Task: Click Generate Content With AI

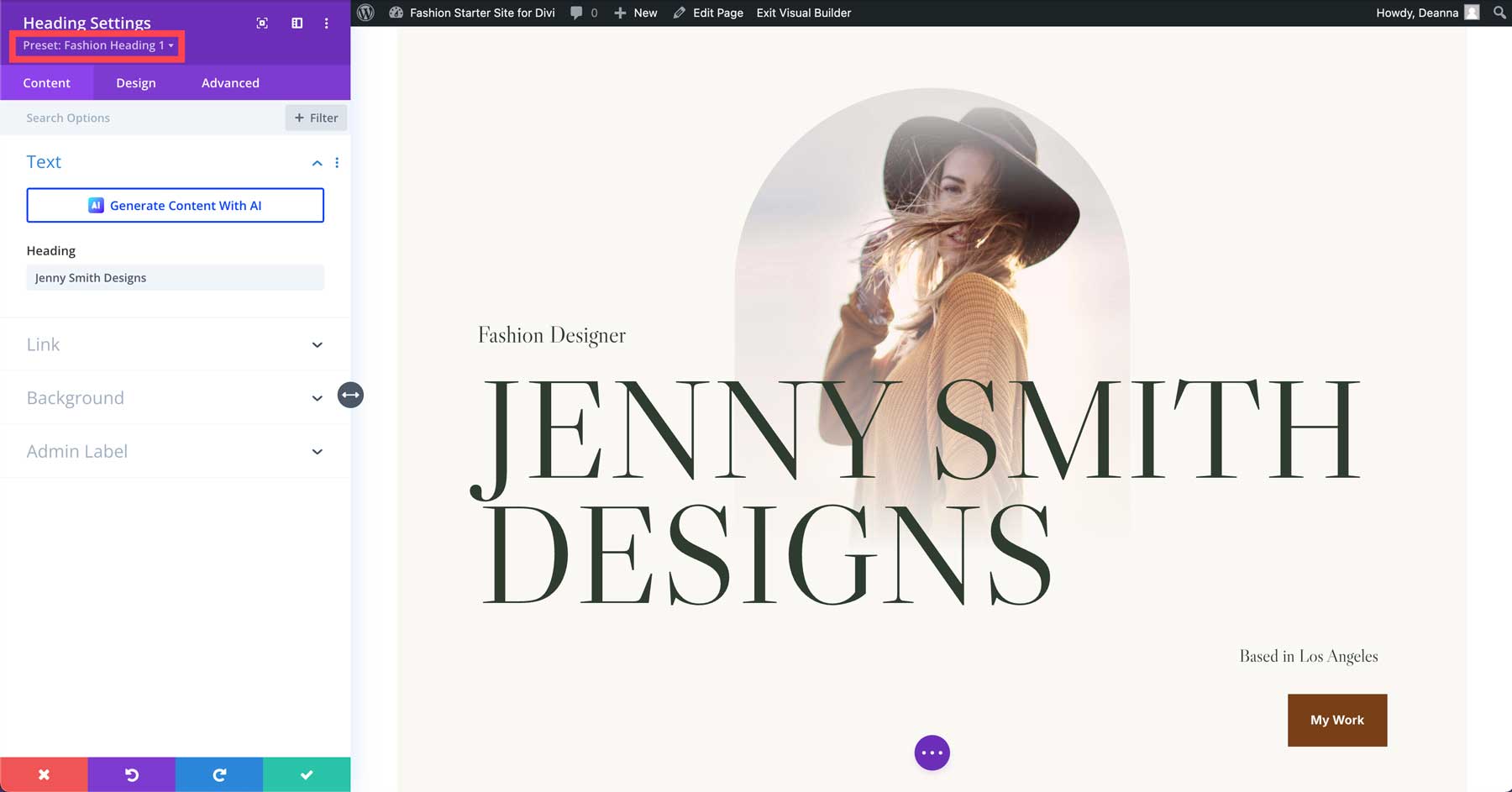Action: [175, 205]
